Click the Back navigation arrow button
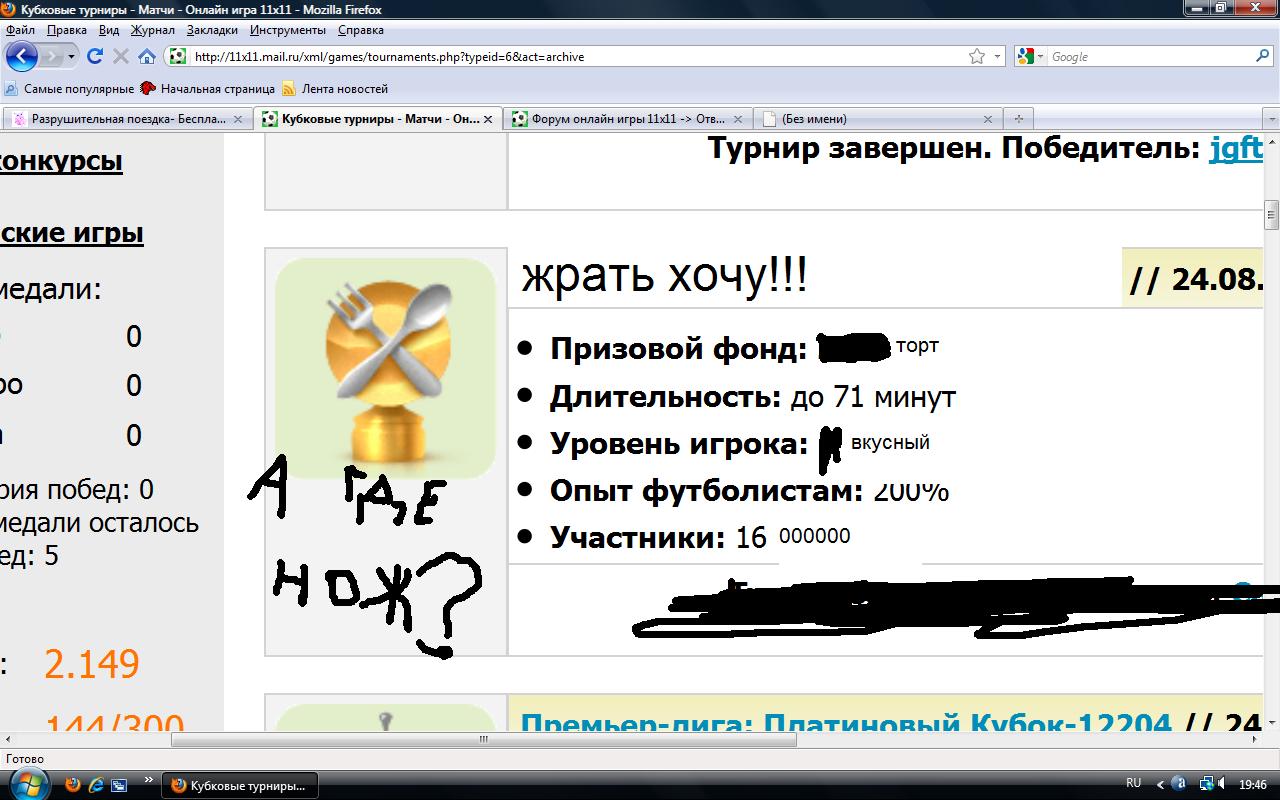Screen dimensions: 1280x800 point(22,56)
